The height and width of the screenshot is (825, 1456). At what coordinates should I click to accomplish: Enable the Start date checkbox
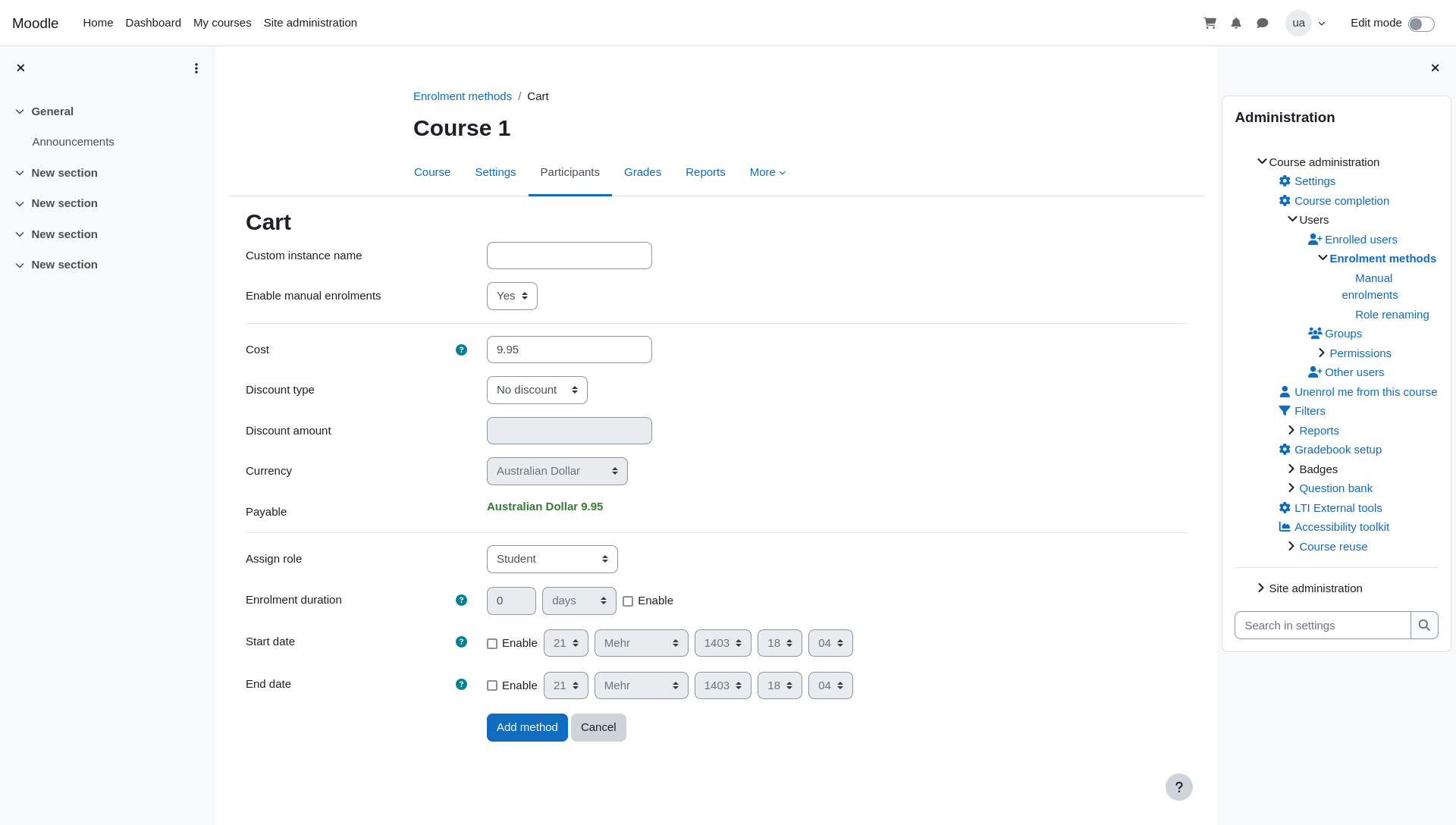coord(492,644)
